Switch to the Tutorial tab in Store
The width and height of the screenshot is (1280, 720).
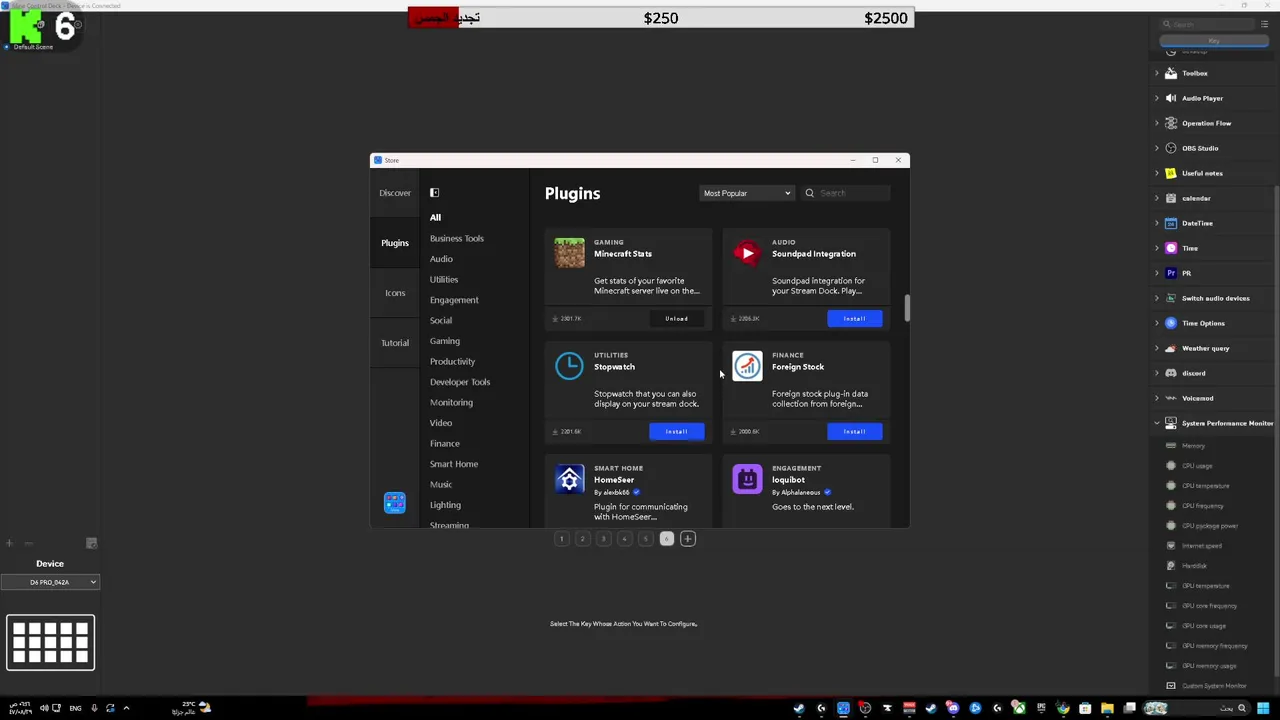point(395,343)
